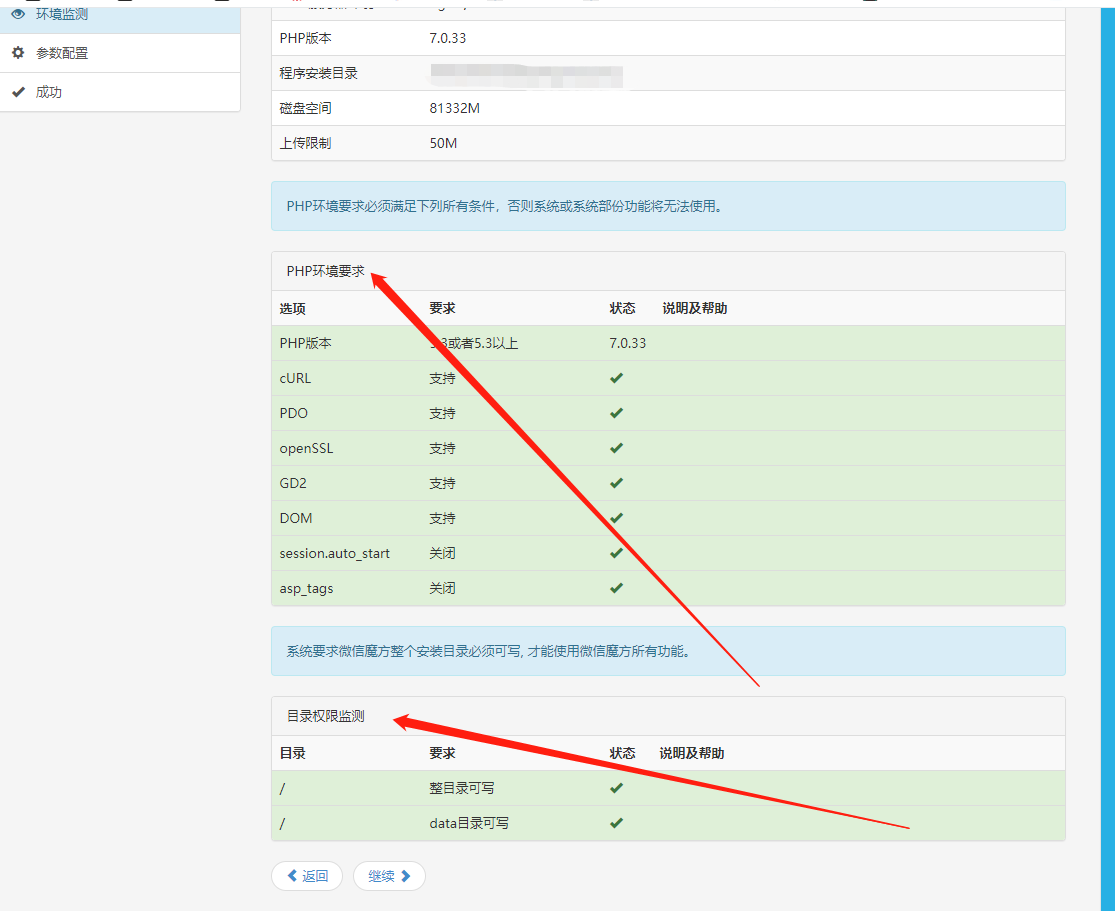Screen dimensions: 1115x911
Task: Click the eye icon beside 环境监测
Action: [18, 14]
